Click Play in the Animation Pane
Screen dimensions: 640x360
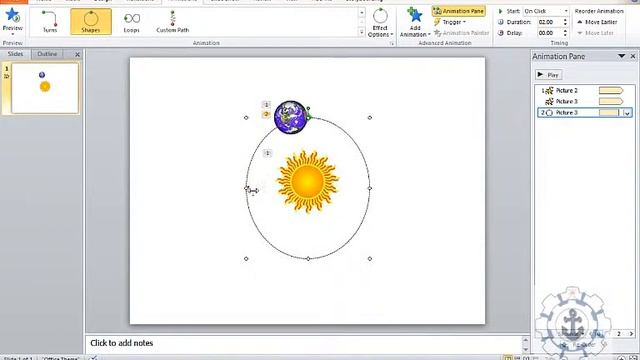tap(548, 75)
